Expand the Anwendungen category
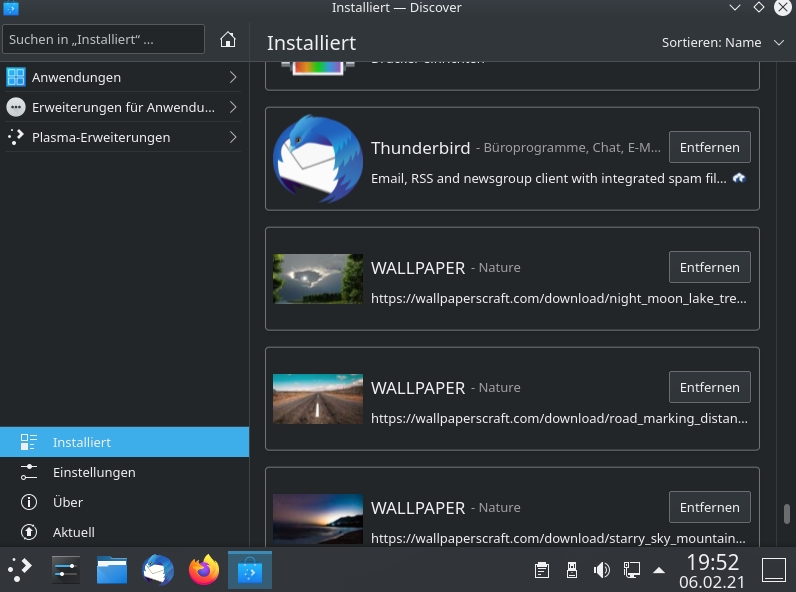 click(122, 77)
